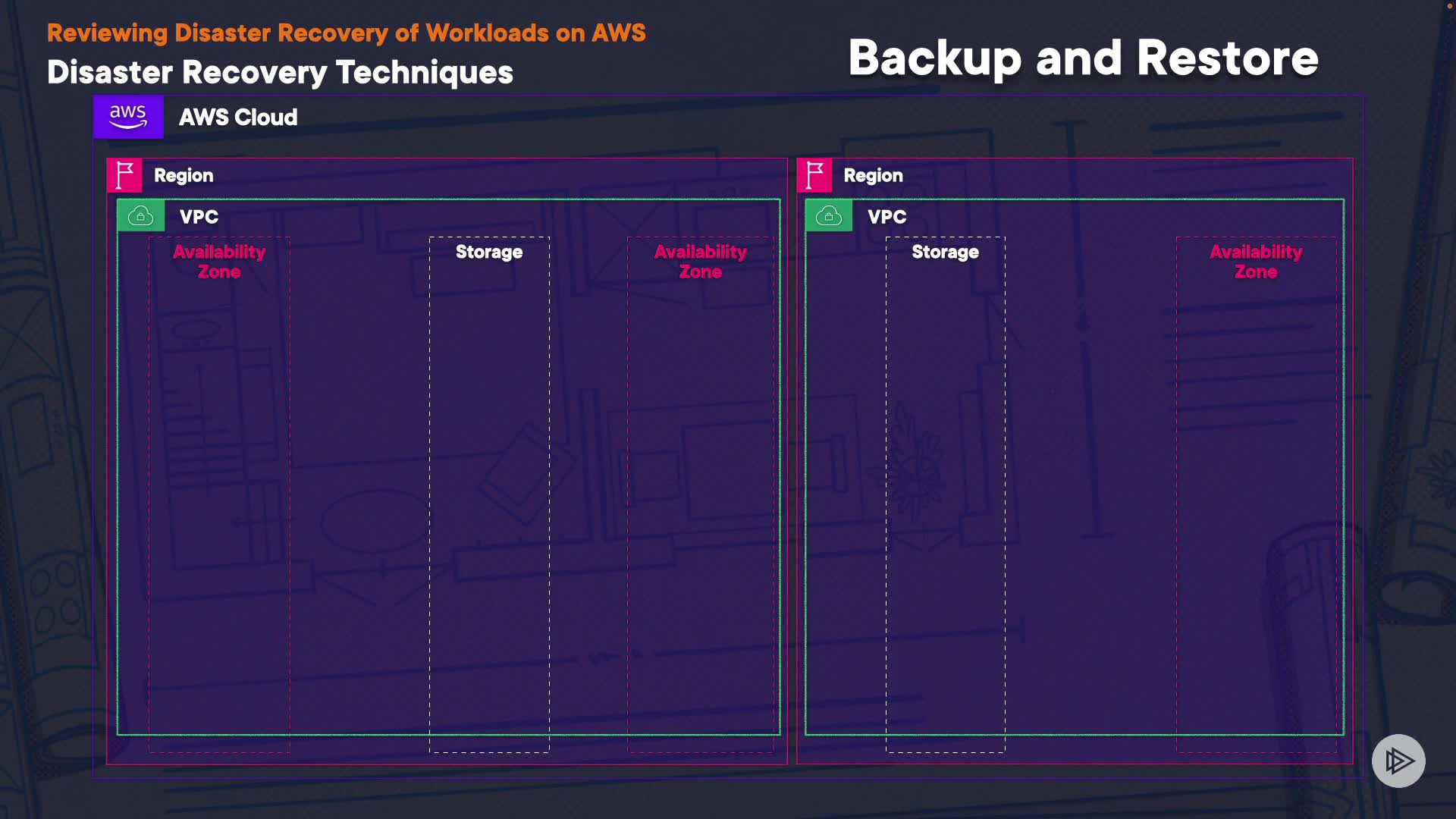Click the AWS logo icon
This screenshot has width=1456, height=819.
128,117
